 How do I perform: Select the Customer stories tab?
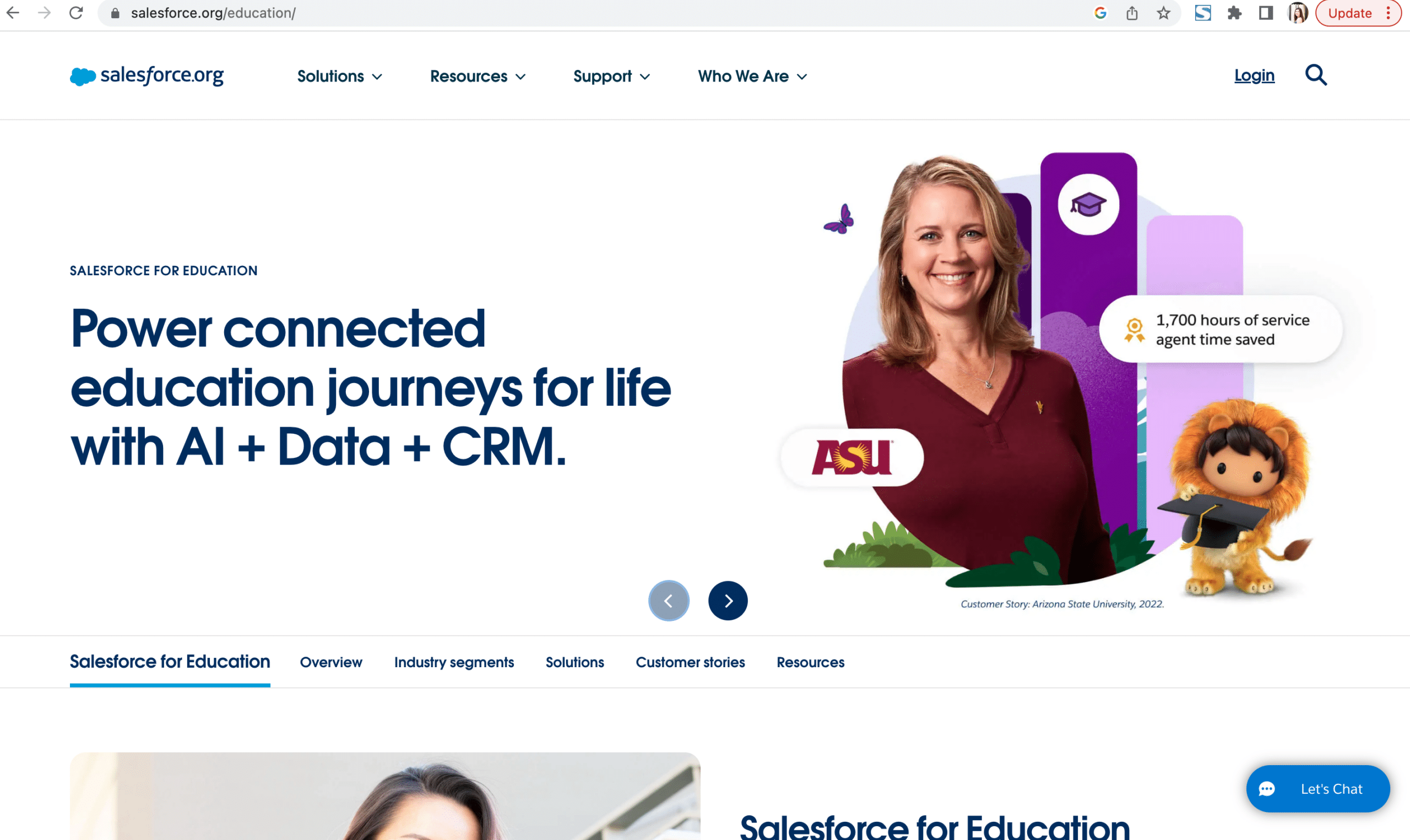[690, 662]
